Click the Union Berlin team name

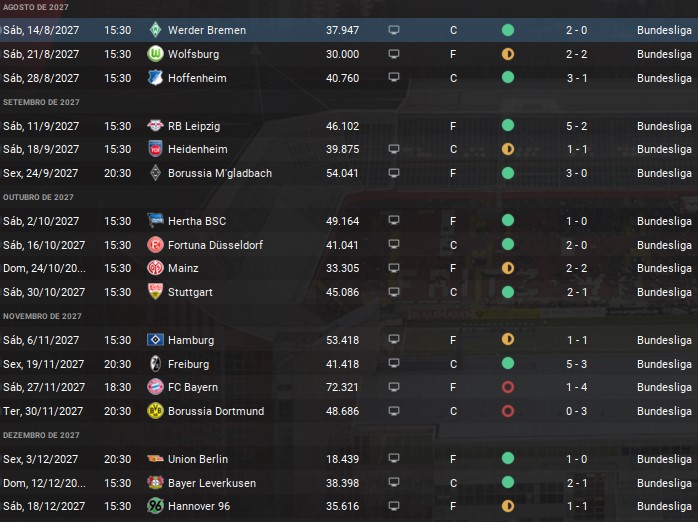pyautogui.click(x=198, y=459)
